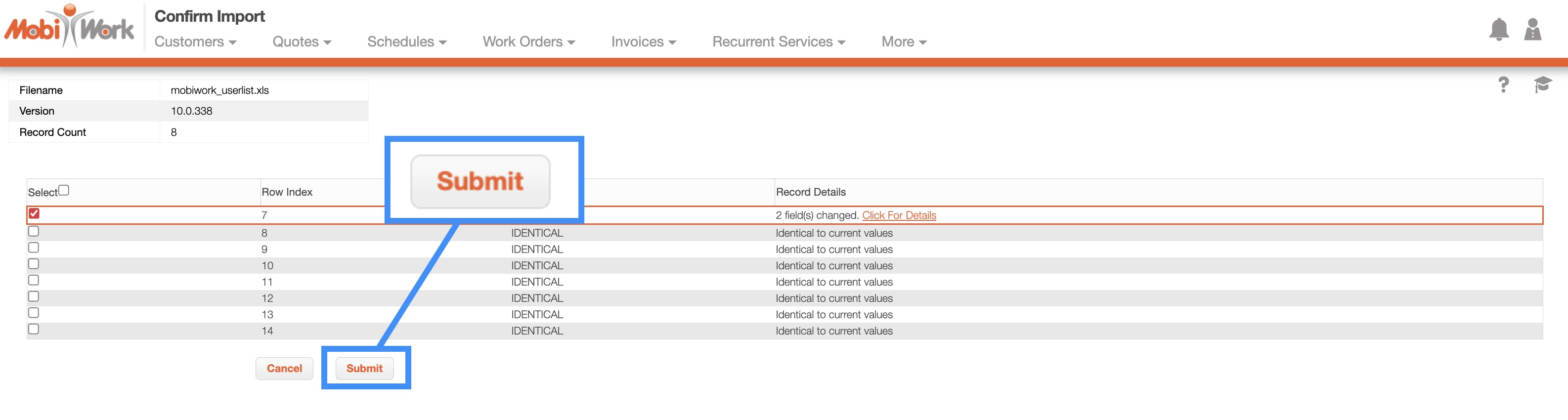Enable the checkbox for row 11
The width and height of the screenshot is (1568, 420).
pos(34,281)
